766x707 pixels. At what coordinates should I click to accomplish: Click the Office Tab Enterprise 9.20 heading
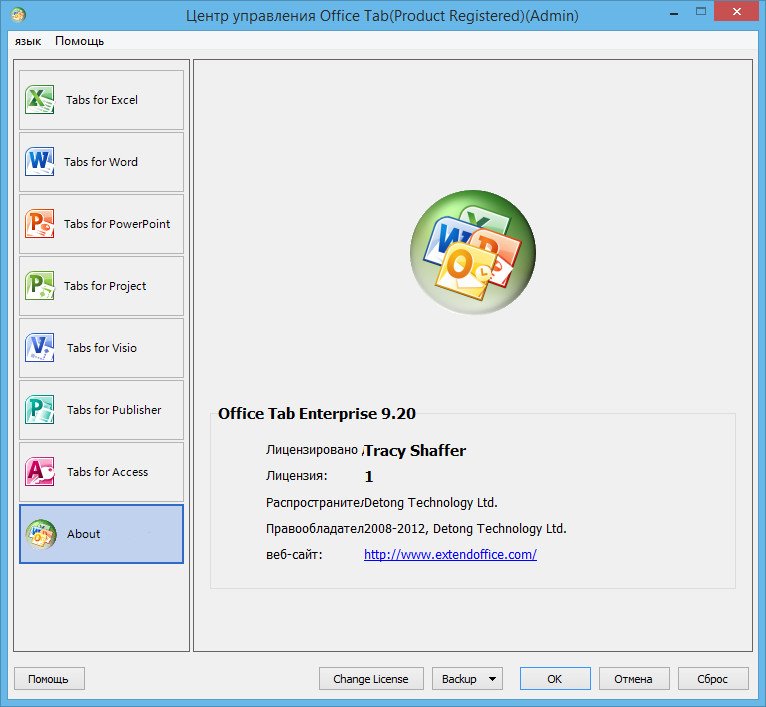coord(317,414)
